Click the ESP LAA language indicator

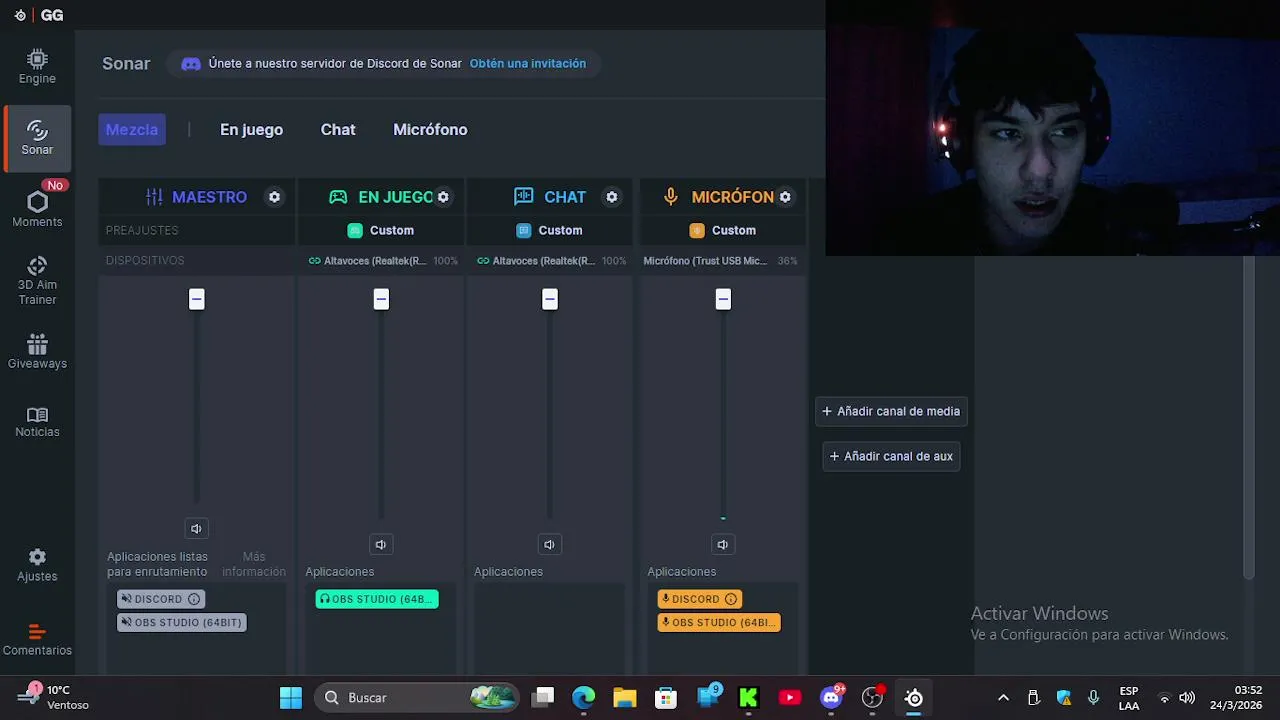click(1129, 697)
